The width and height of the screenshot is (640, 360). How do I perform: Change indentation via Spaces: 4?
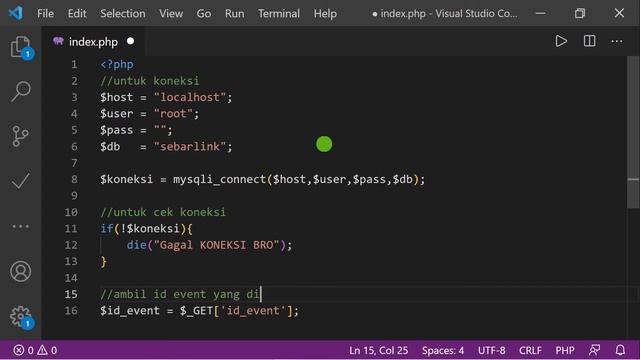tap(443, 350)
